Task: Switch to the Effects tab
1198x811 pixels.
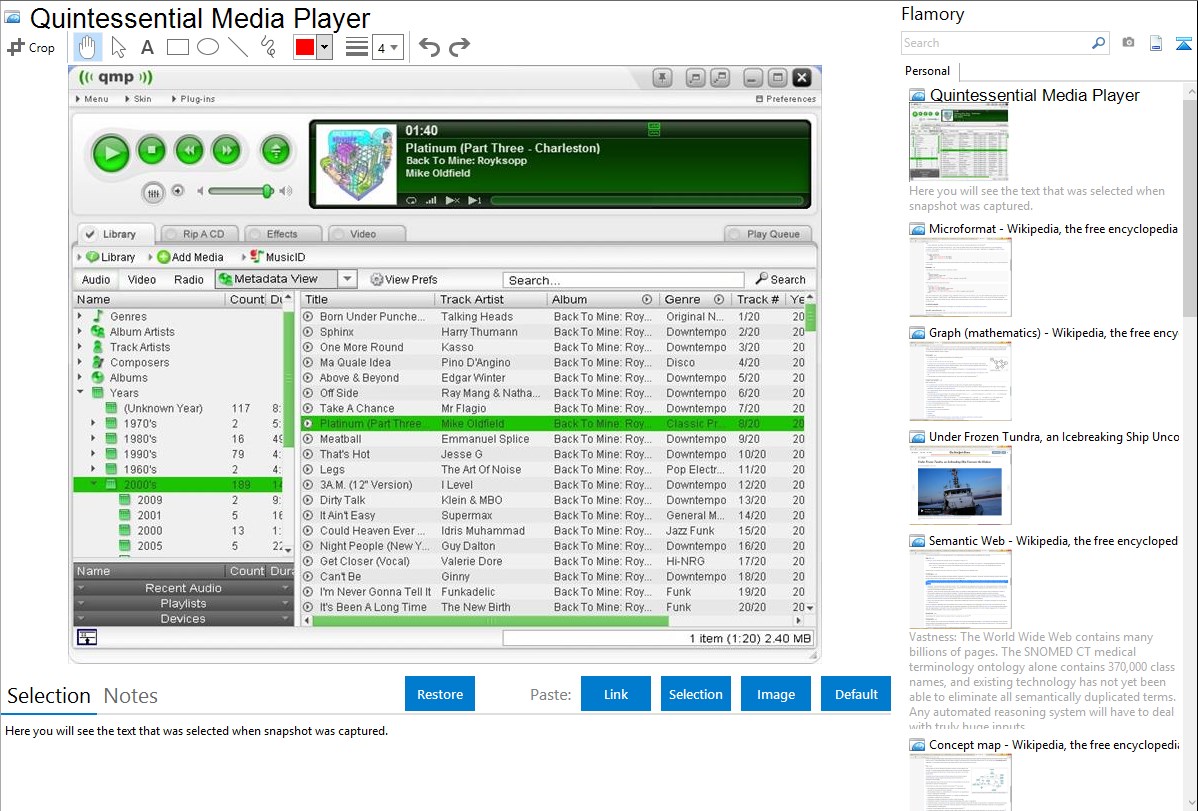Action: click(x=282, y=234)
